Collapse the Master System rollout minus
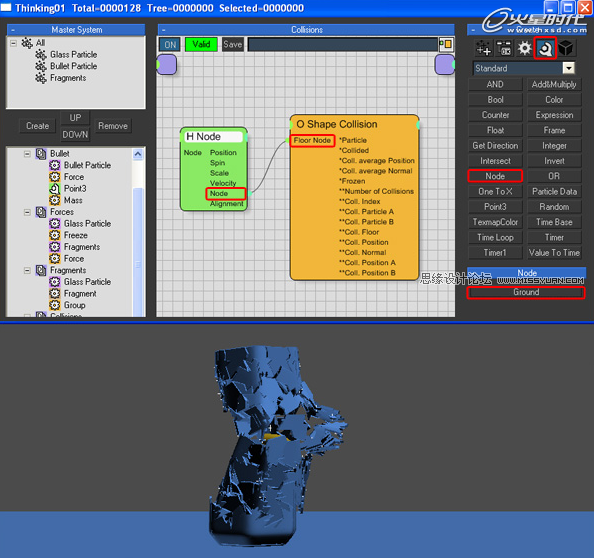 [13, 30]
